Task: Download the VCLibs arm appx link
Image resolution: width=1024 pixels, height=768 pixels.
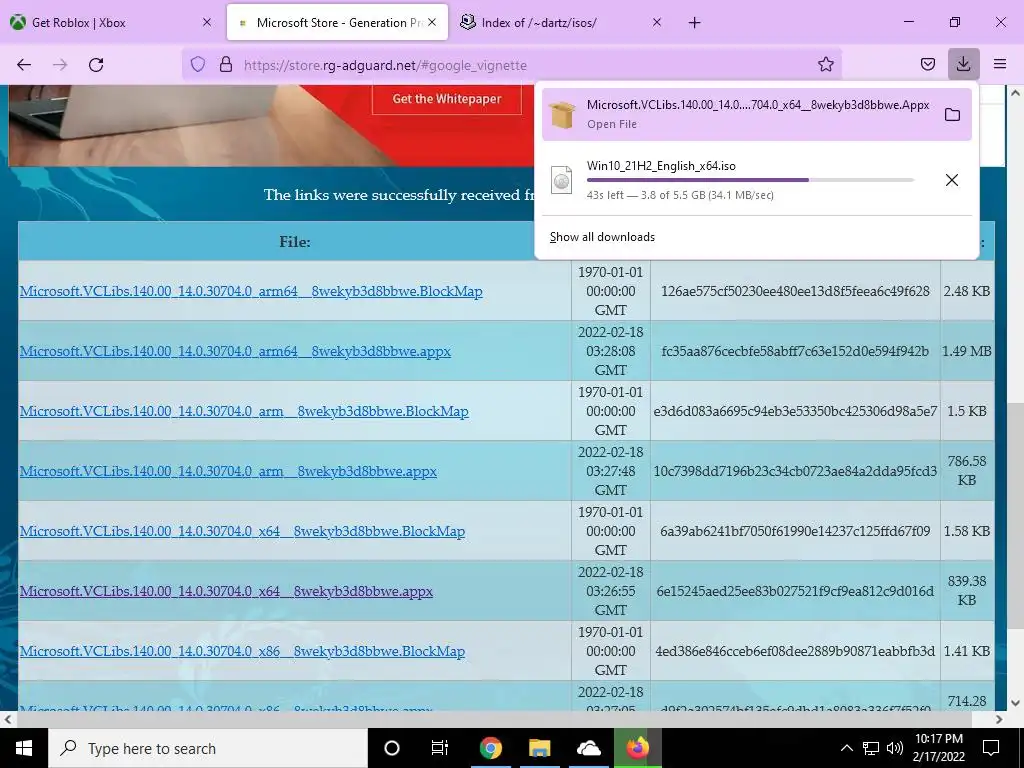Action: click(228, 472)
